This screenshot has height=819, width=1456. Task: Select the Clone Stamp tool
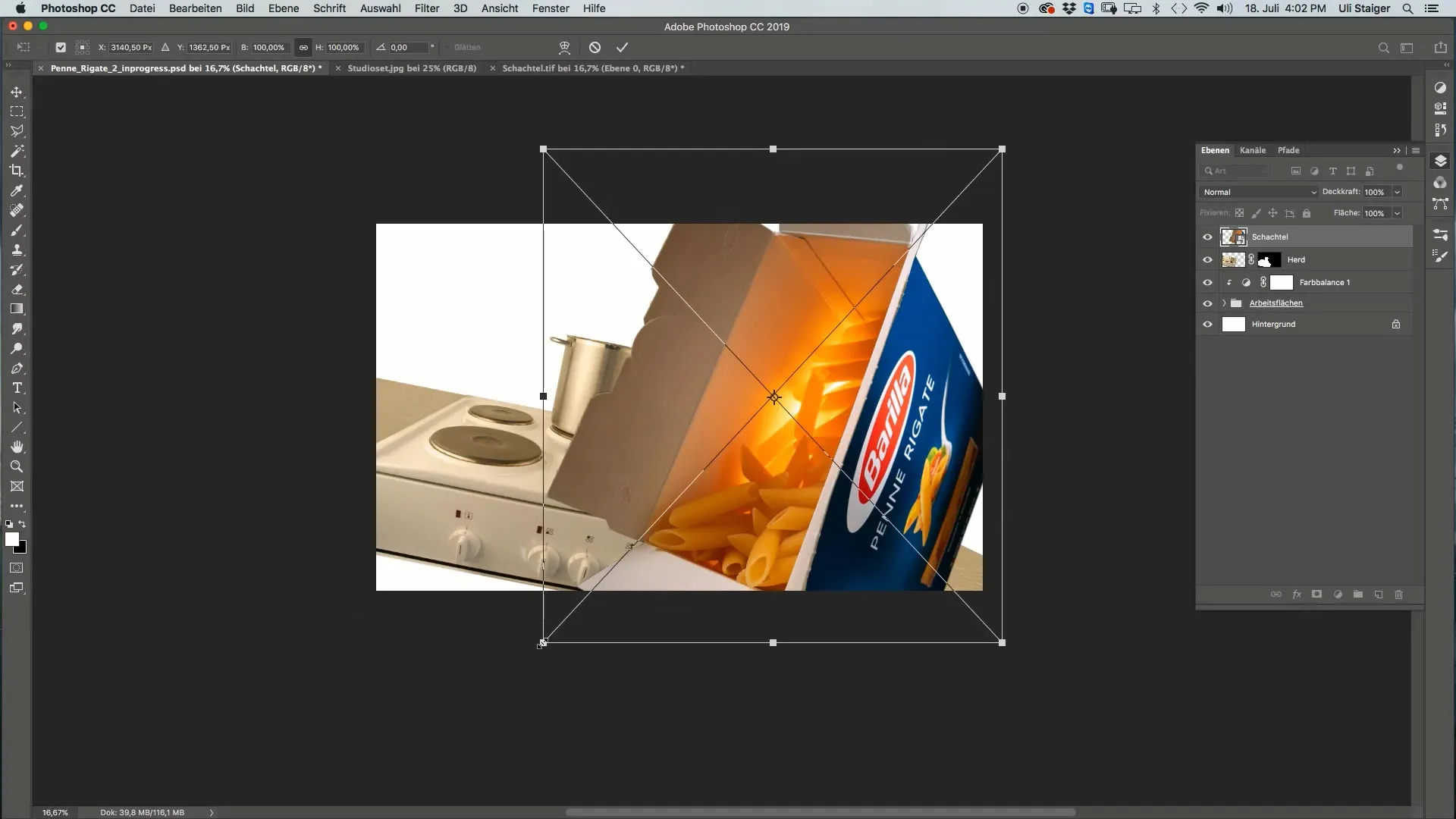17,249
